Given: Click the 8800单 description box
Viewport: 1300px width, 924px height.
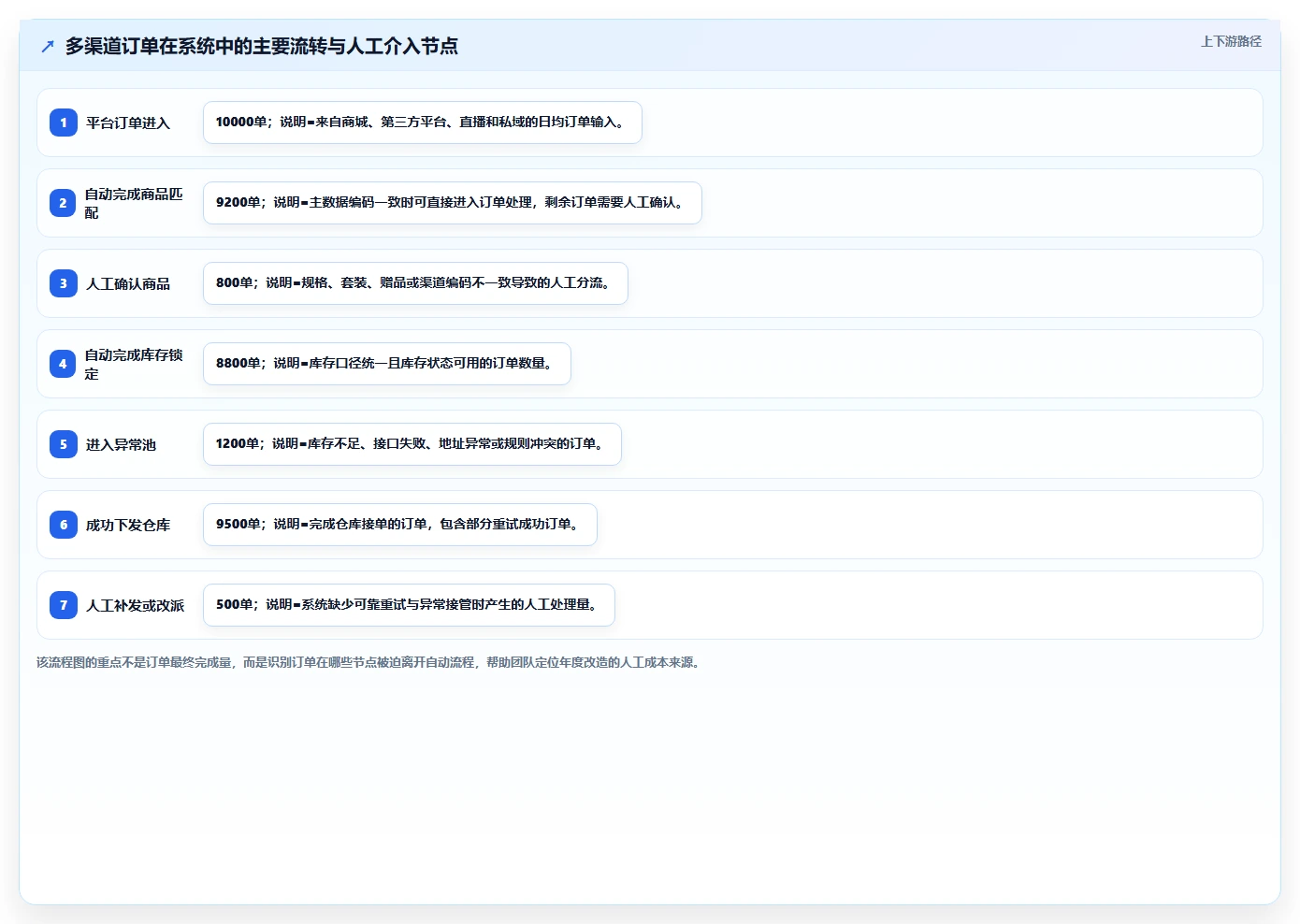Looking at the screenshot, I should pyautogui.click(x=387, y=364).
